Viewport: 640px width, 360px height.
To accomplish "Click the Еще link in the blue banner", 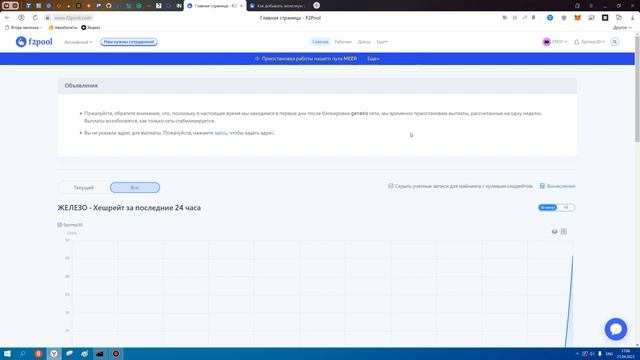I will point(373,59).
